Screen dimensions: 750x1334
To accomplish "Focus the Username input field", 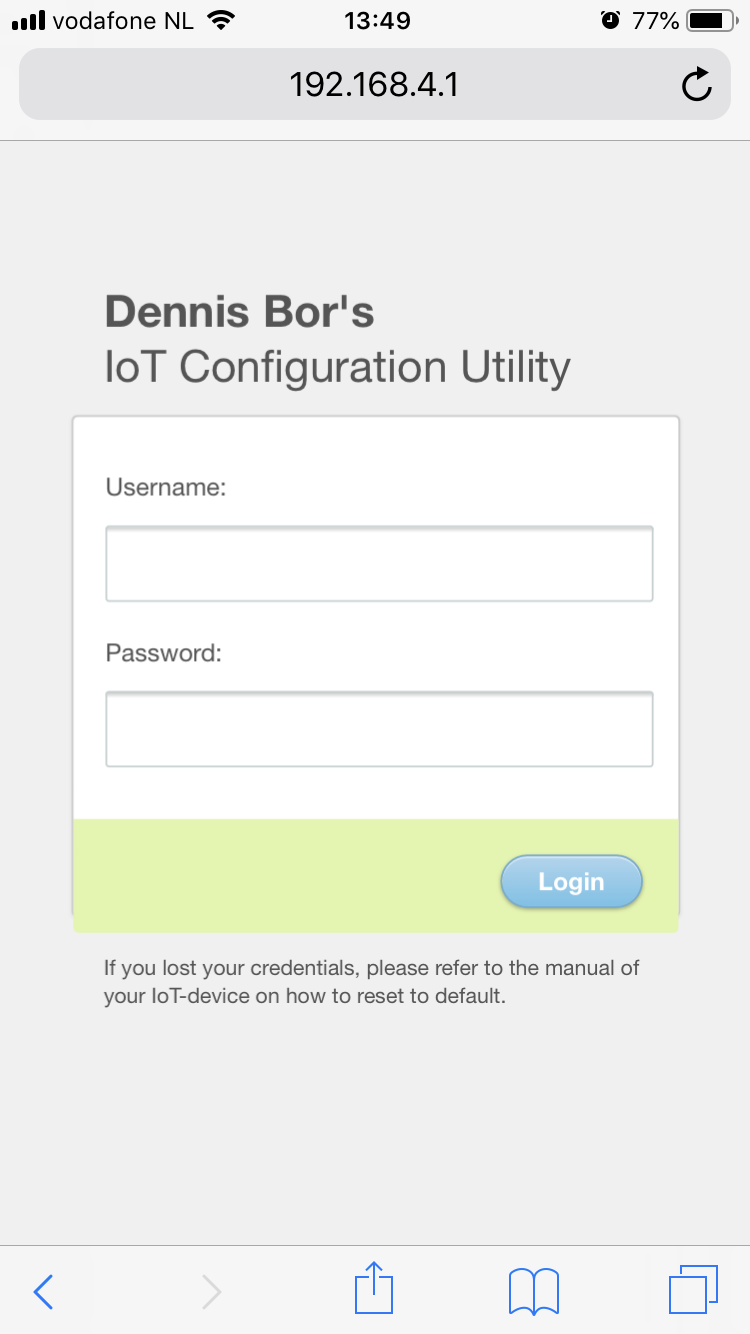I will (x=379, y=564).
